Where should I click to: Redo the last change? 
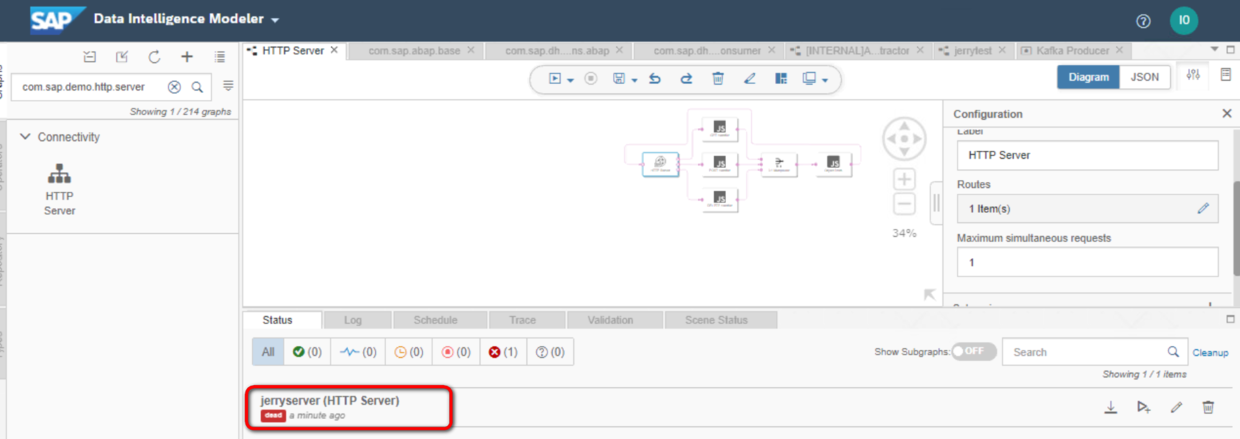pos(686,78)
